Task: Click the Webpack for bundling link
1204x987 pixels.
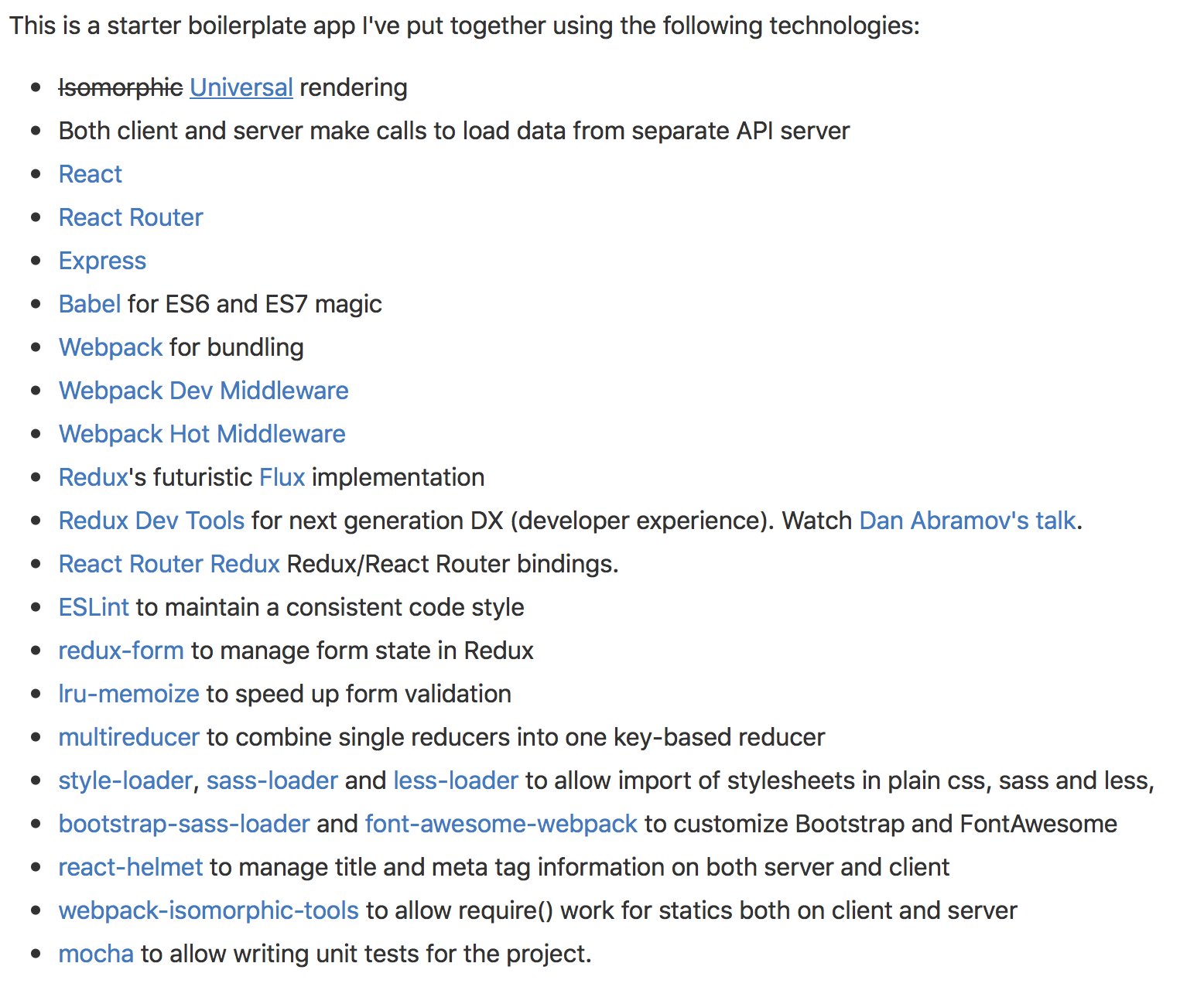Action: tap(111, 347)
